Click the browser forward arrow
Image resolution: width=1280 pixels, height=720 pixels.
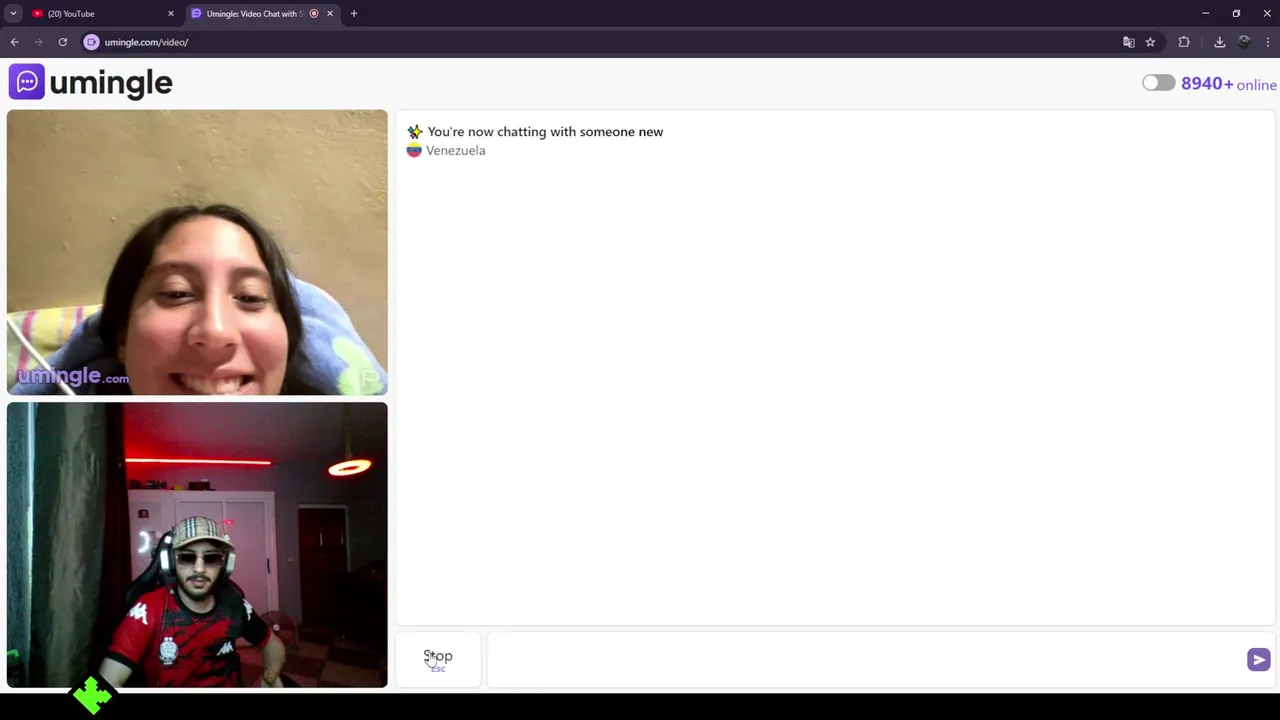pyautogui.click(x=38, y=42)
